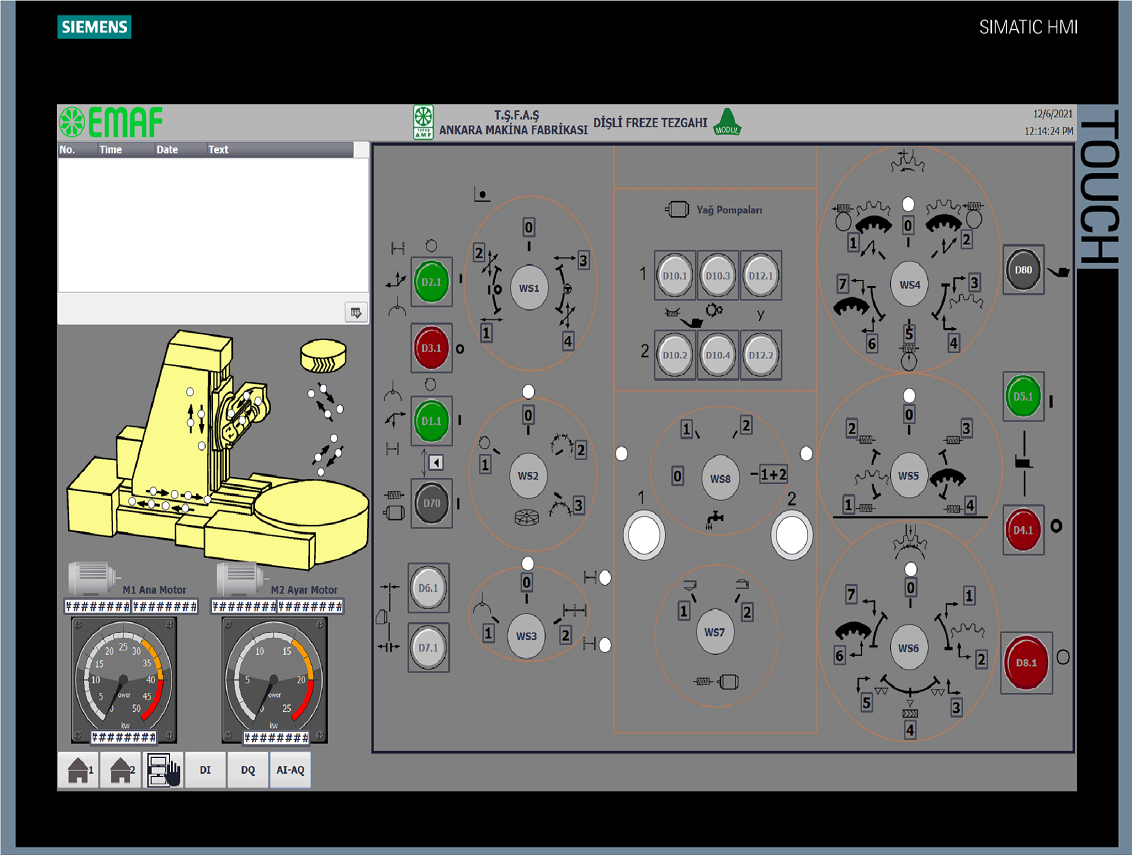Toggle the D10.1 oil pump button
This screenshot has width=1132, height=860.
675,276
